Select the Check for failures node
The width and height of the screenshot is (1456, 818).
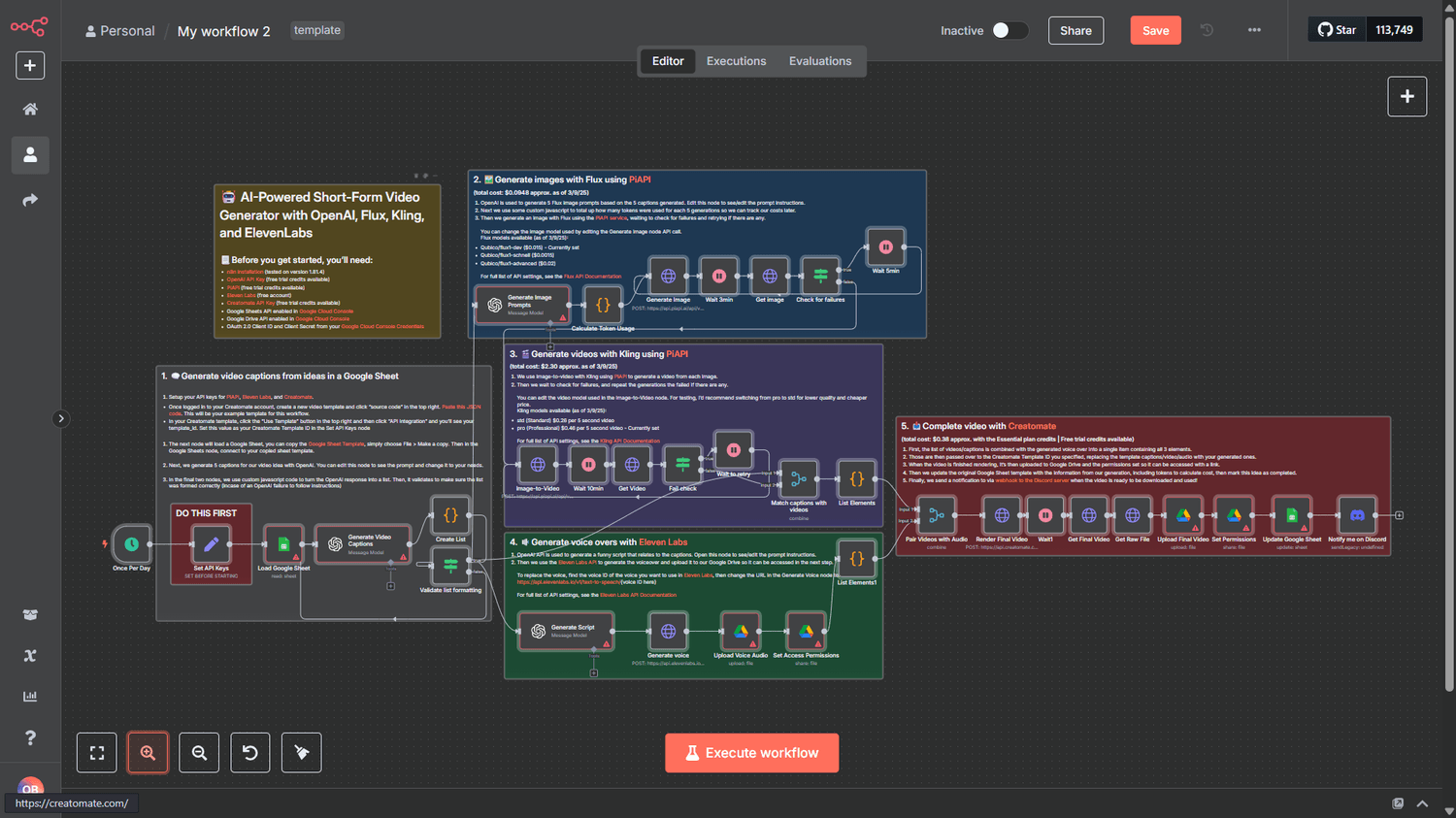click(820, 276)
